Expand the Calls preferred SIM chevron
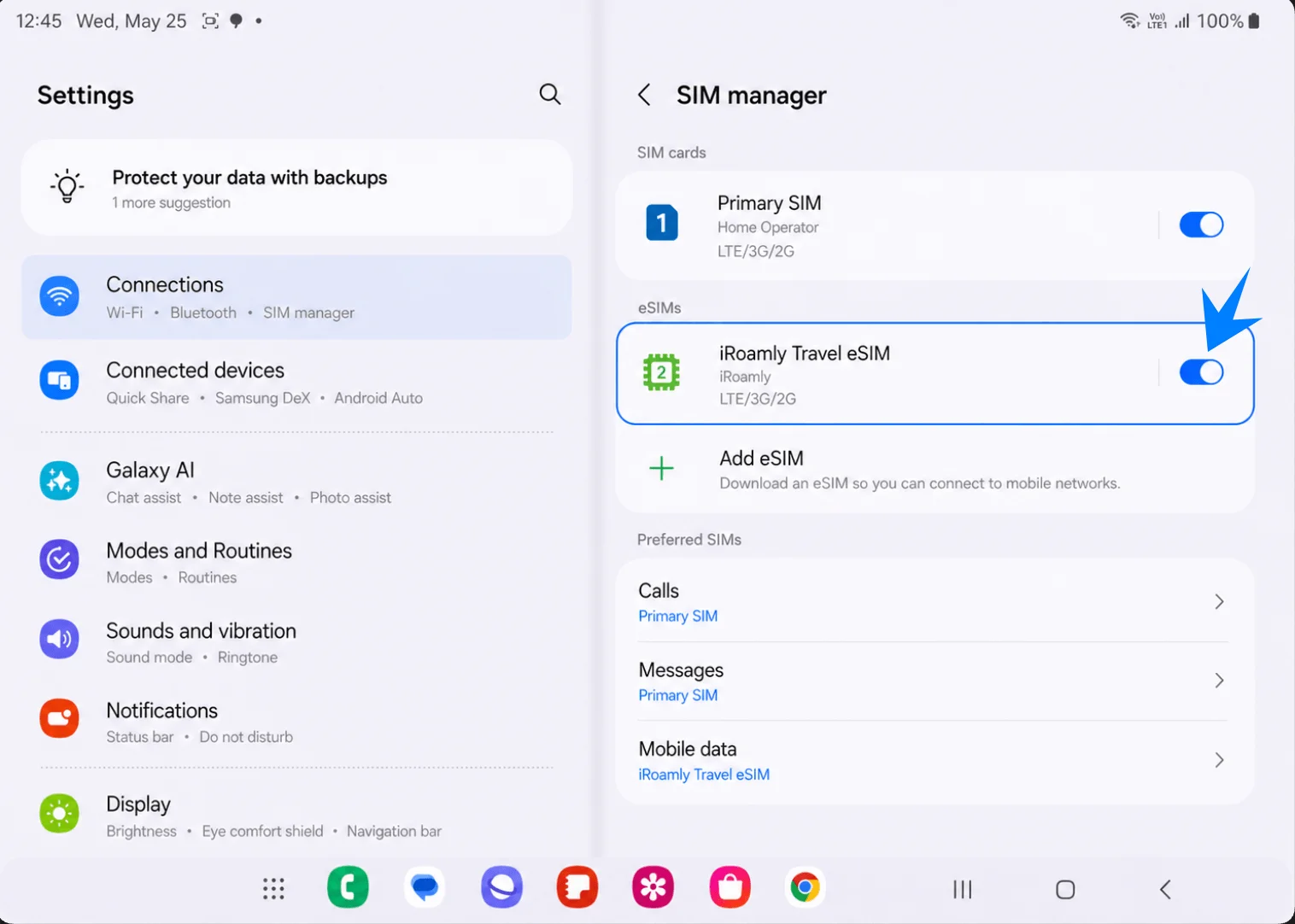Image resolution: width=1295 pixels, height=924 pixels. point(1220,602)
